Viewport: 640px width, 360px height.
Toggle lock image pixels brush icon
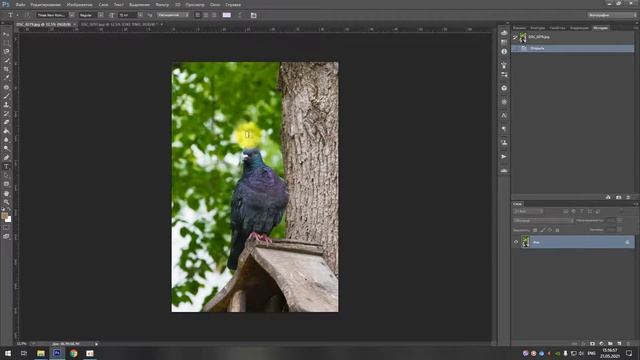click(x=542, y=230)
